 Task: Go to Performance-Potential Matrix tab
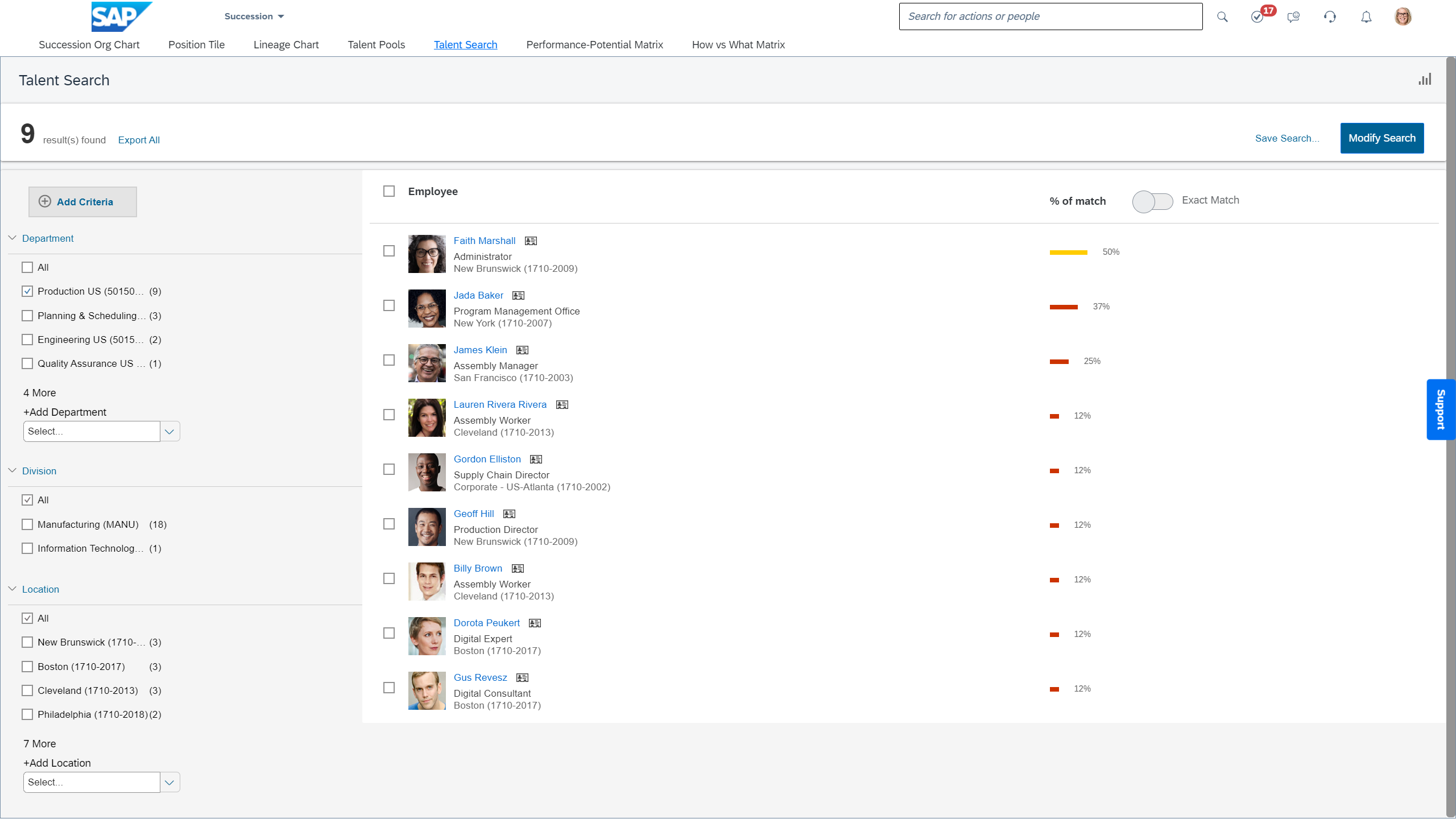pos(594,45)
